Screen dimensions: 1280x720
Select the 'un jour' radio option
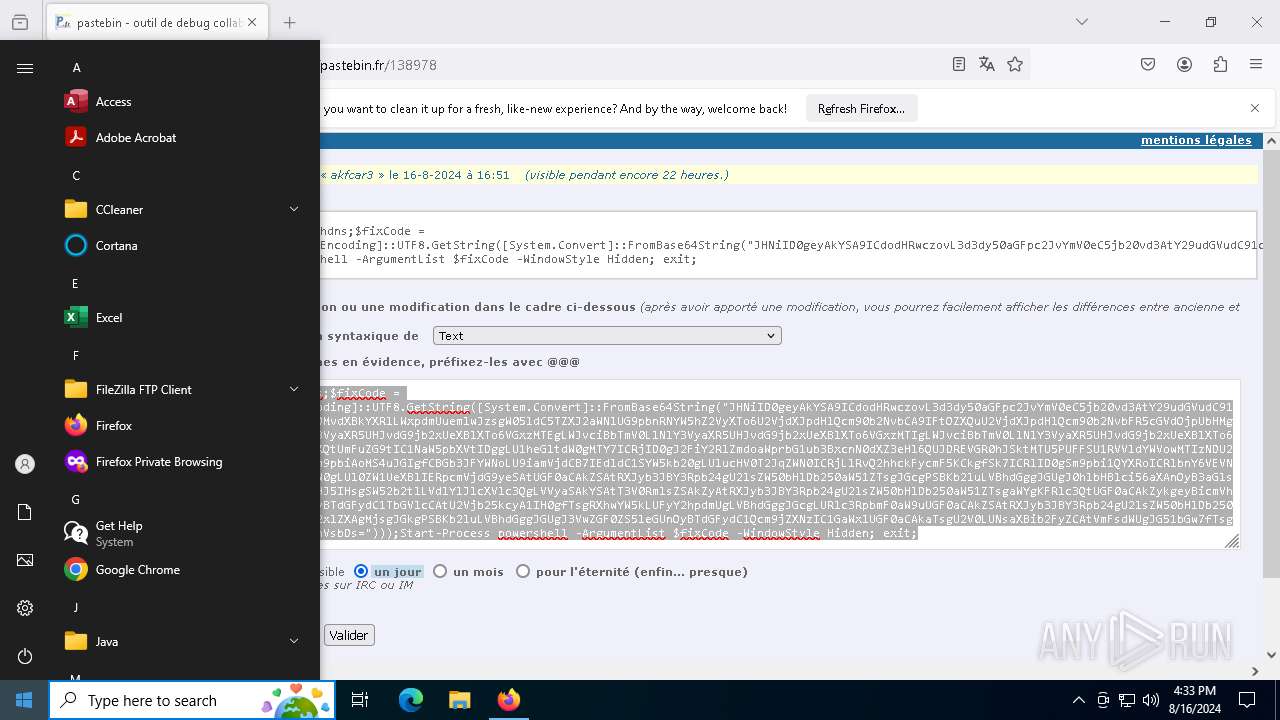point(361,572)
